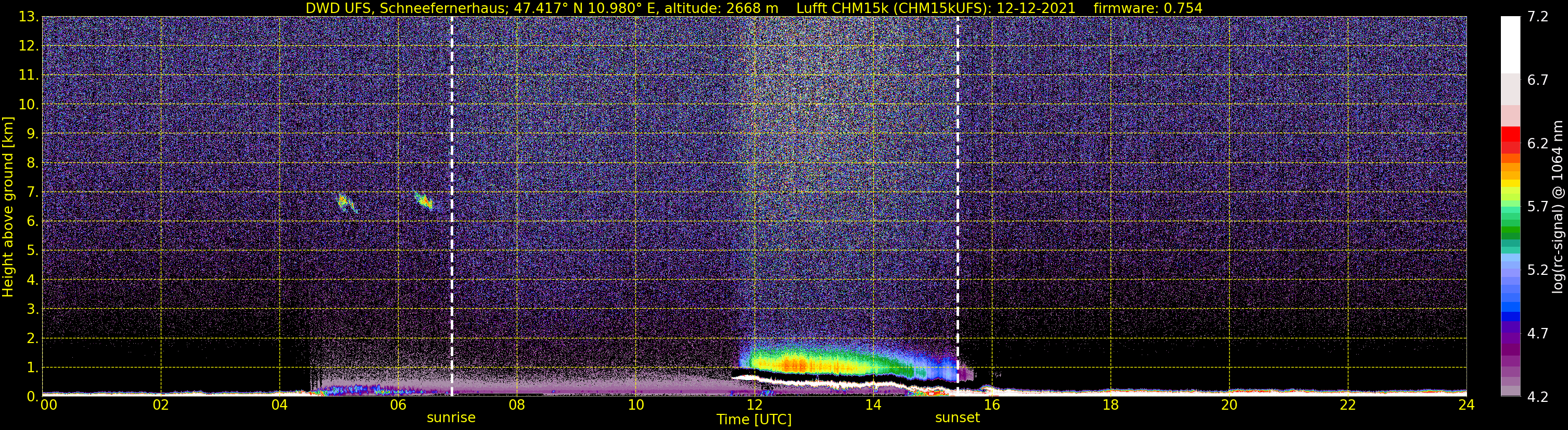
Task: Click the "1." km tick on the height axis
Action: pos(32,367)
